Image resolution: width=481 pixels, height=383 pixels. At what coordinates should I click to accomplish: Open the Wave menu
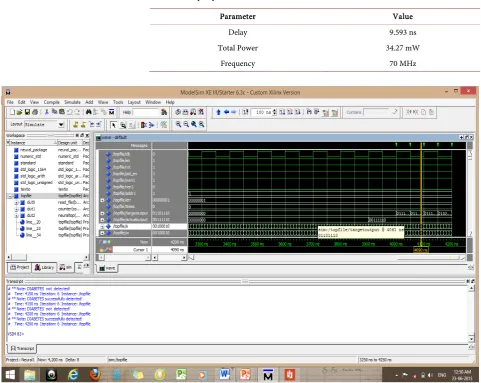tap(103, 102)
